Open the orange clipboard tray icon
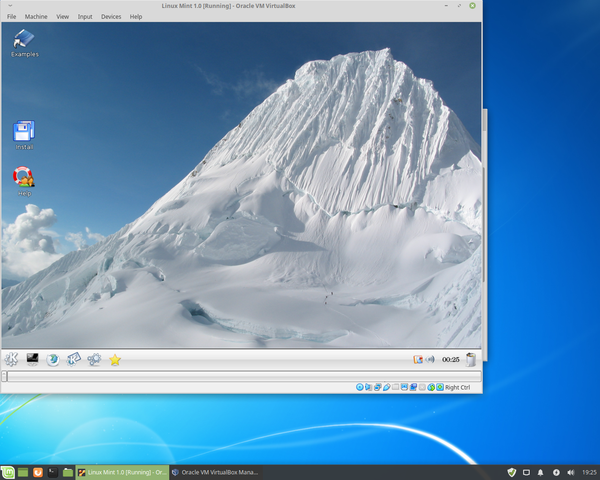The height and width of the screenshot is (480, 600). [x=418, y=359]
